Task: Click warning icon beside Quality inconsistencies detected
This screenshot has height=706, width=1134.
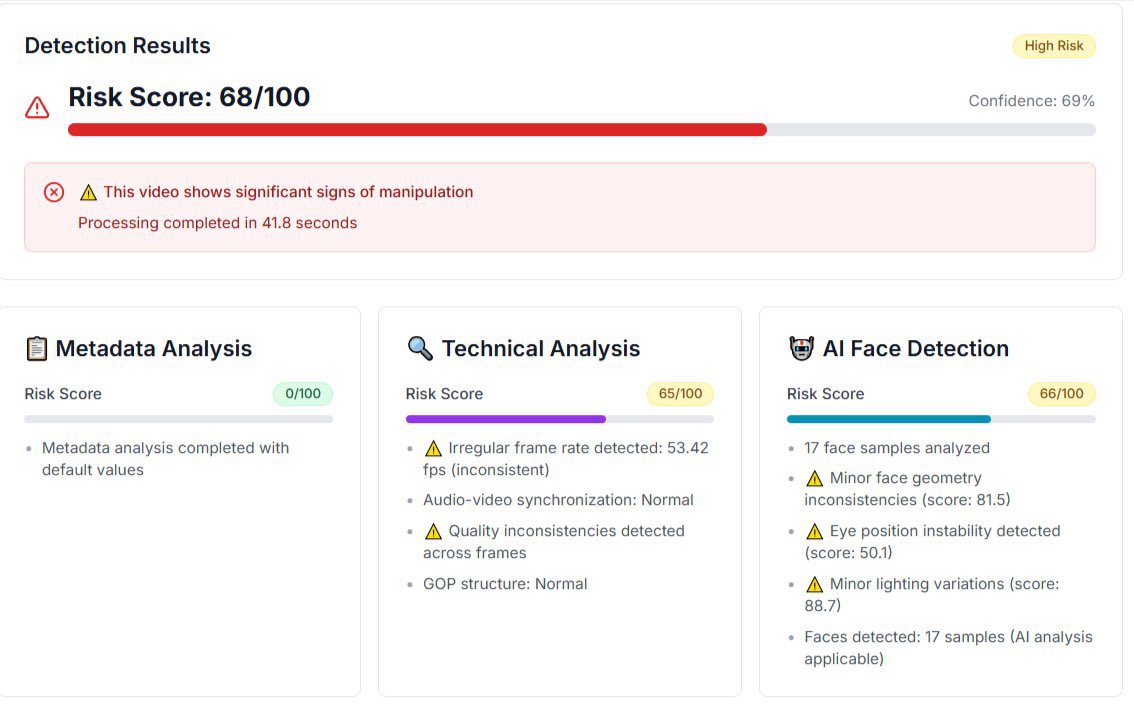Action: 433,532
